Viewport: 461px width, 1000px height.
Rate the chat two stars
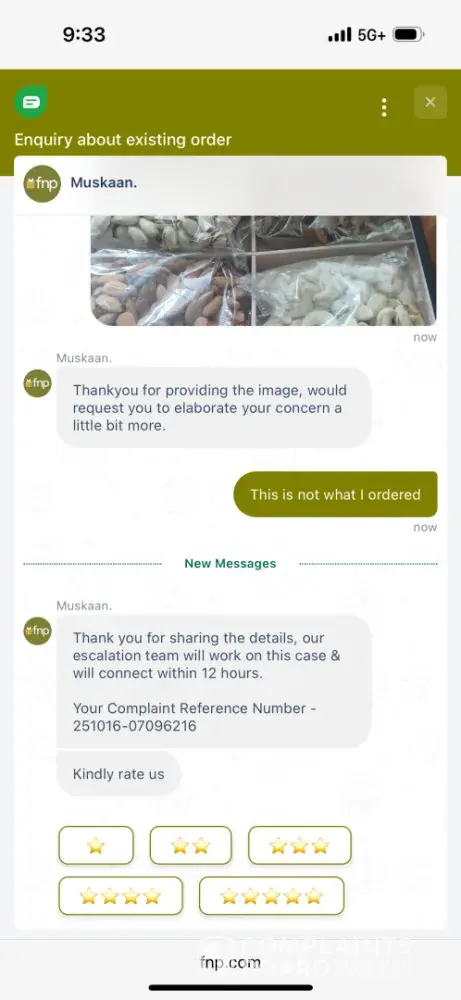pyautogui.click(x=191, y=846)
